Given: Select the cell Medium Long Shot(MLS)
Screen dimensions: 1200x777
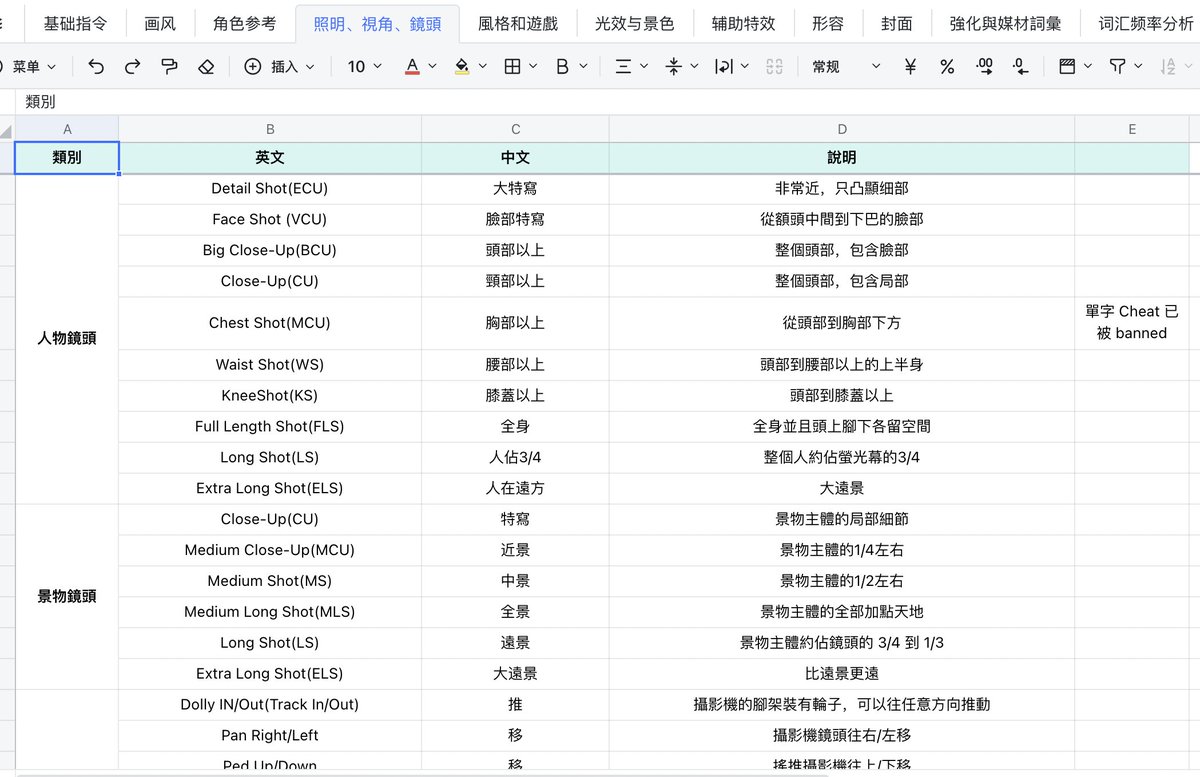Looking at the screenshot, I should click(x=270, y=612).
